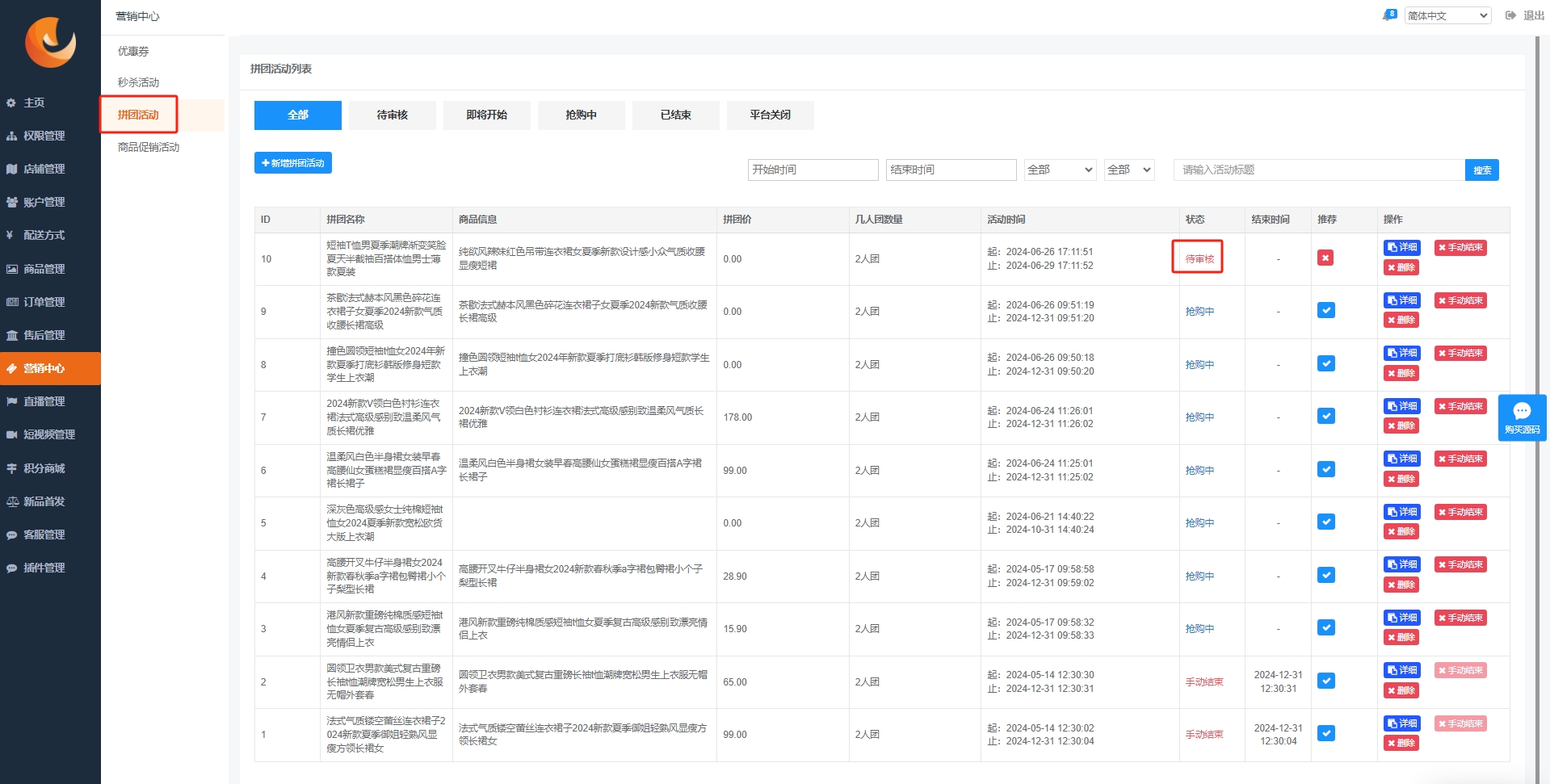Click the 新品首发 balance scale icon
Screen dimensions: 1550x784
(11, 501)
